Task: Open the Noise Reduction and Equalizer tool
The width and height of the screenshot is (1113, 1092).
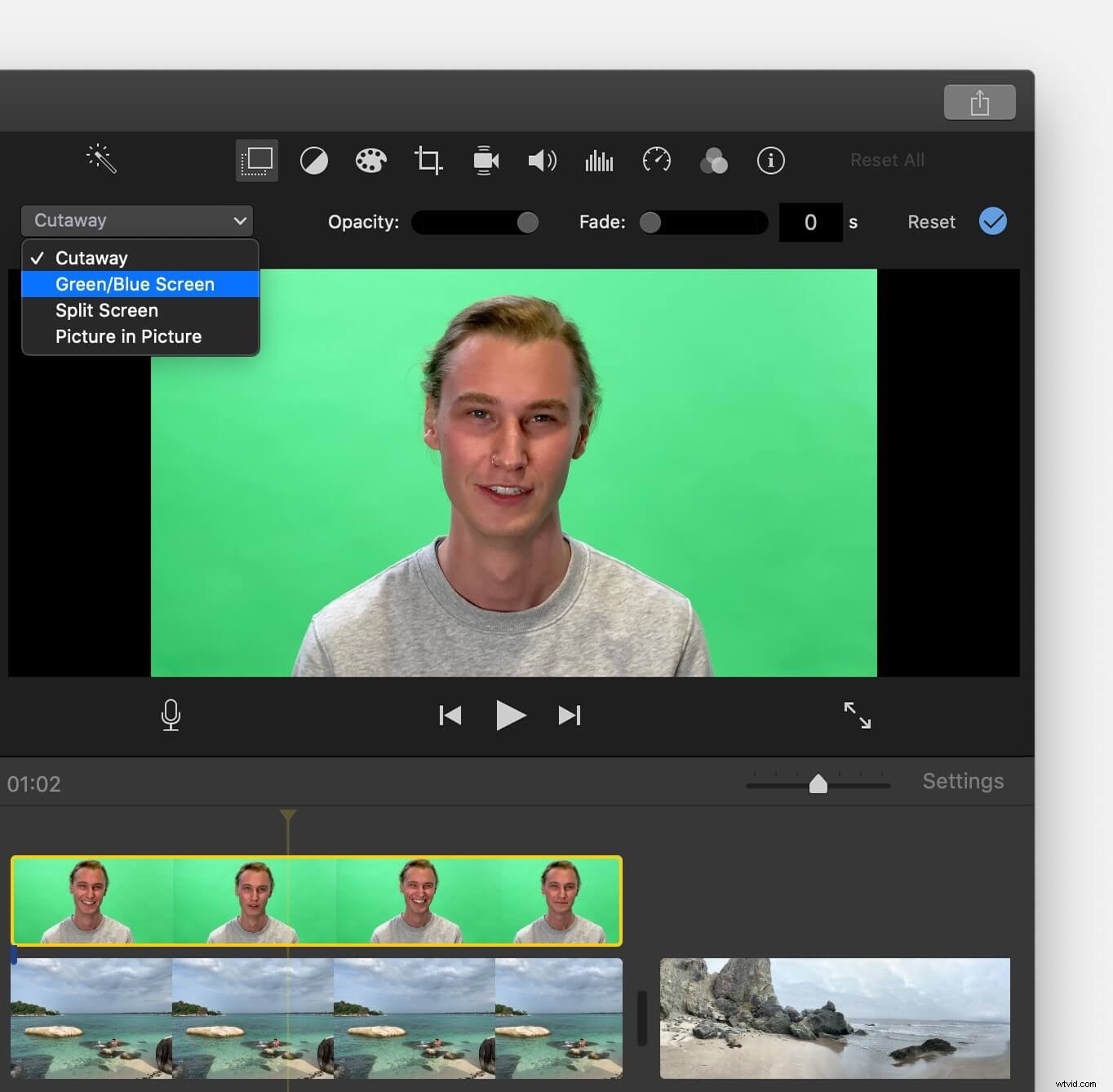Action: (x=599, y=161)
